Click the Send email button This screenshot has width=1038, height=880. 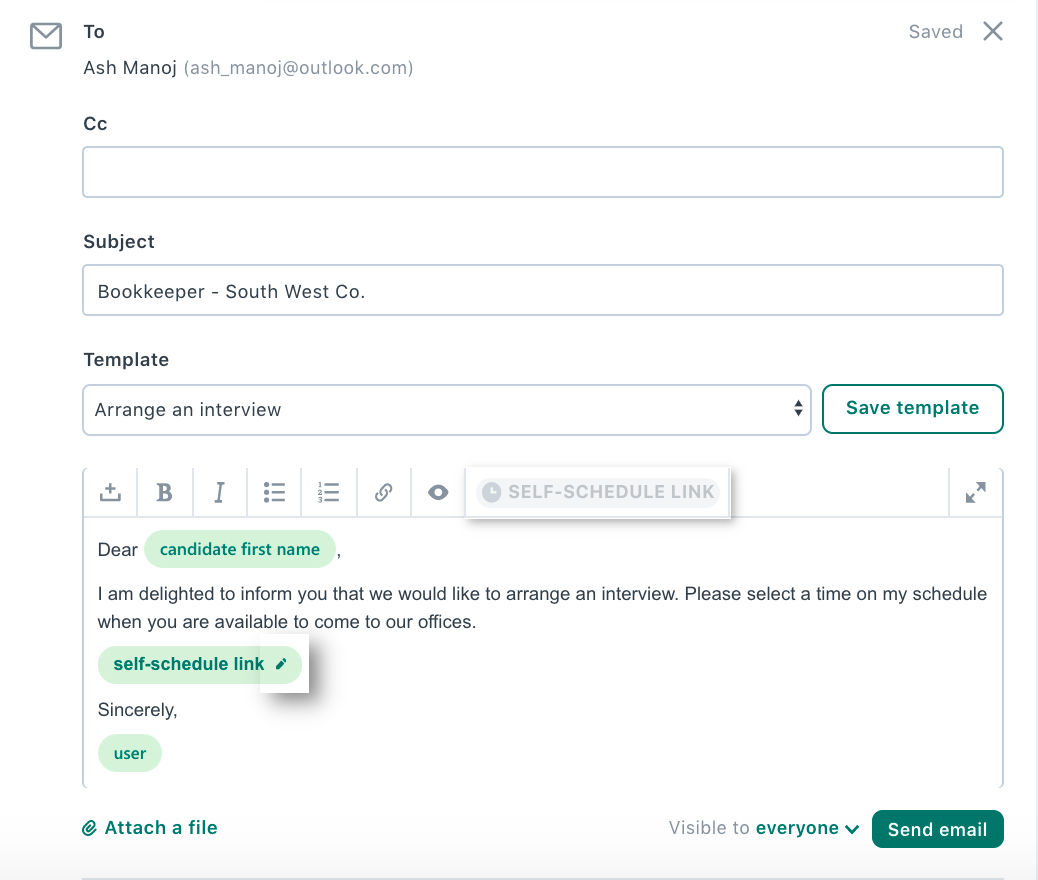[937, 829]
